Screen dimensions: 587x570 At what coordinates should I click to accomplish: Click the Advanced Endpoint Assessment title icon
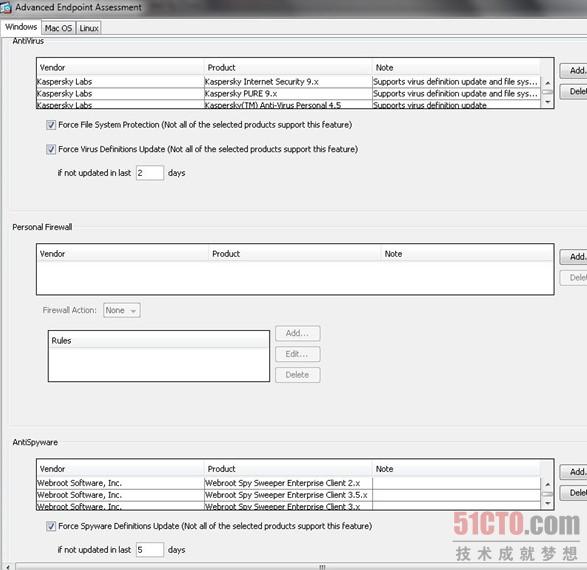(6, 7)
